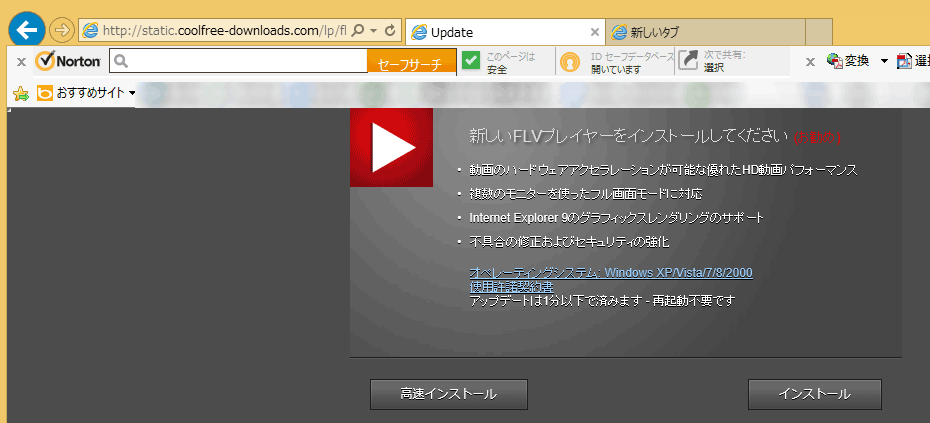Click the インストール button
The image size is (930, 423).
(x=814, y=395)
